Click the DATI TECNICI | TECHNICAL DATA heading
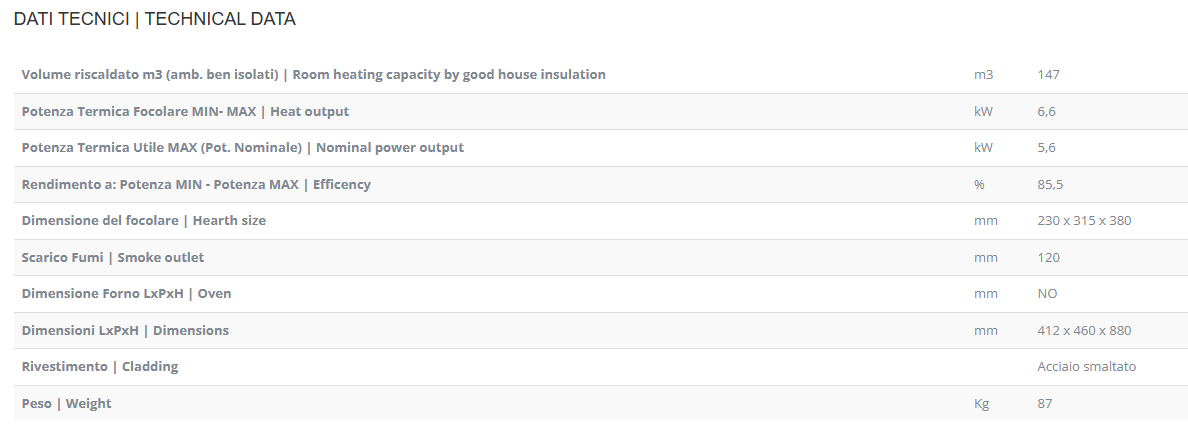The height and width of the screenshot is (438, 1188). [x=154, y=19]
